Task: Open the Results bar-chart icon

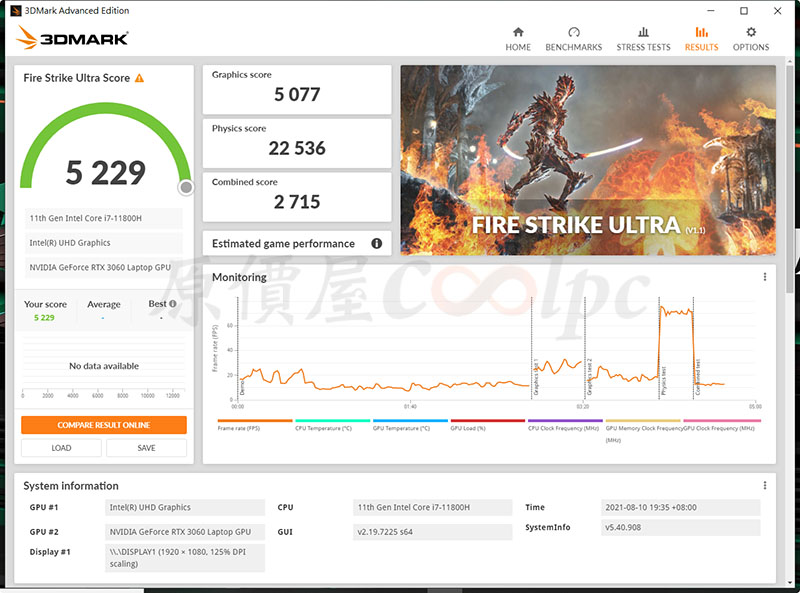Action: tap(702, 32)
